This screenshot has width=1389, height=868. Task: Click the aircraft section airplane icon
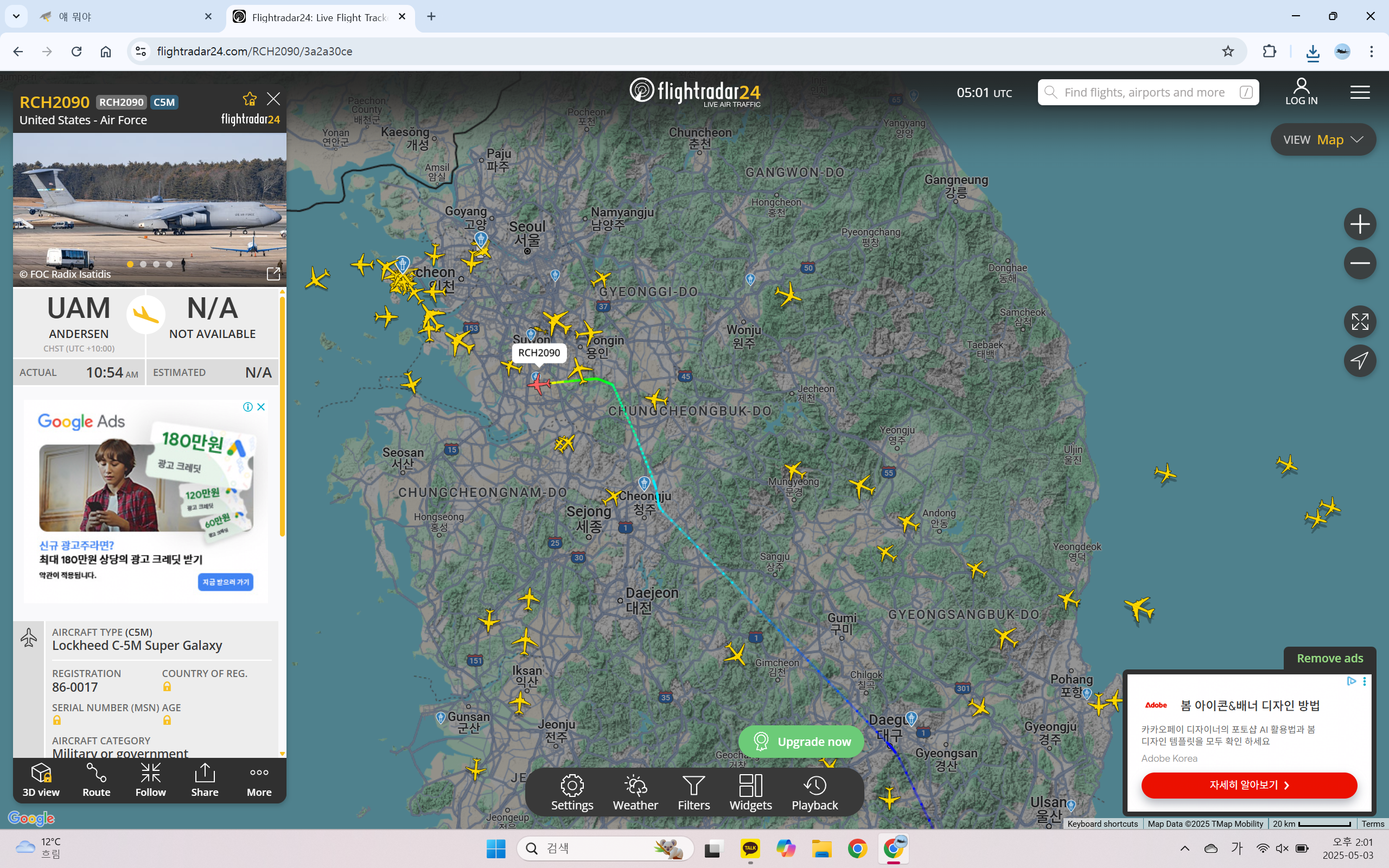click(29, 638)
